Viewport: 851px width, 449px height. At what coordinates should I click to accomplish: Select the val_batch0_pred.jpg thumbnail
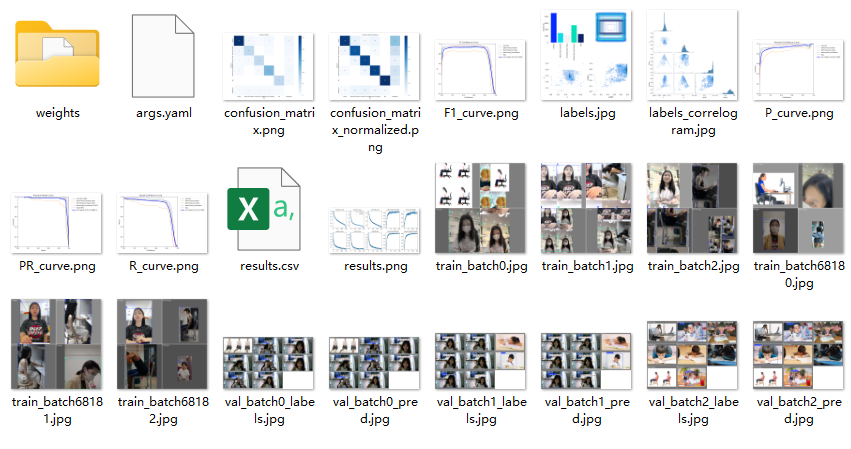pyautogui.click(x=374, y=363)
